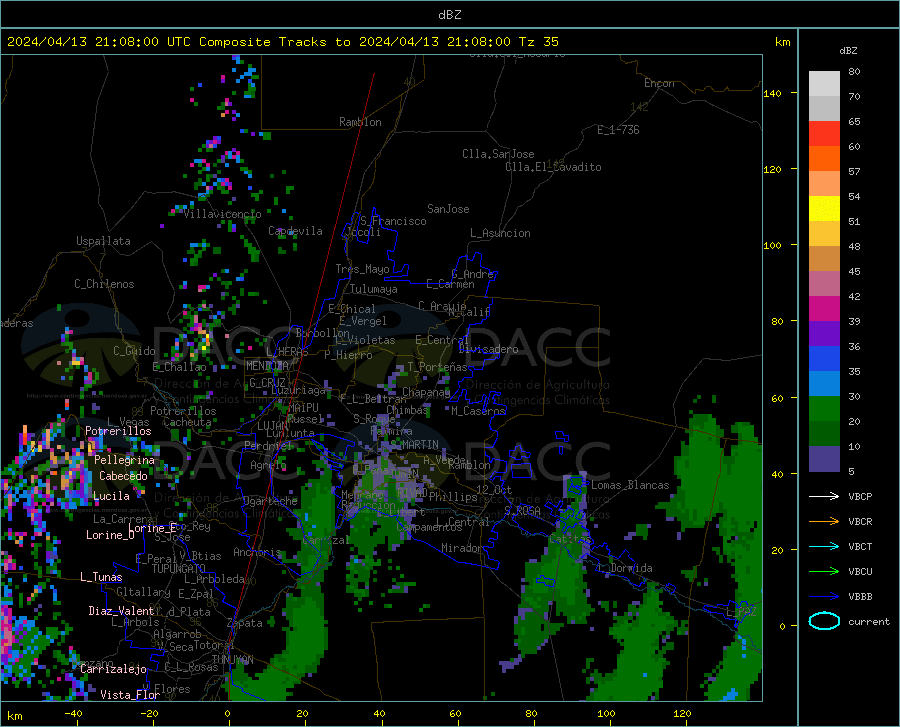Pick the light blue 35 dBZ swatch
The image size is (900, 727).
[x=824, y=384]
